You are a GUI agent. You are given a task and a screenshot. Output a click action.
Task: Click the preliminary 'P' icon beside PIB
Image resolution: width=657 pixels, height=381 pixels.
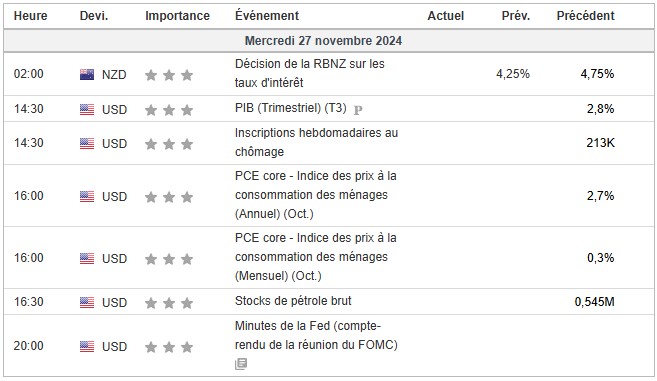pyautogui.click(x=358, y=110)
